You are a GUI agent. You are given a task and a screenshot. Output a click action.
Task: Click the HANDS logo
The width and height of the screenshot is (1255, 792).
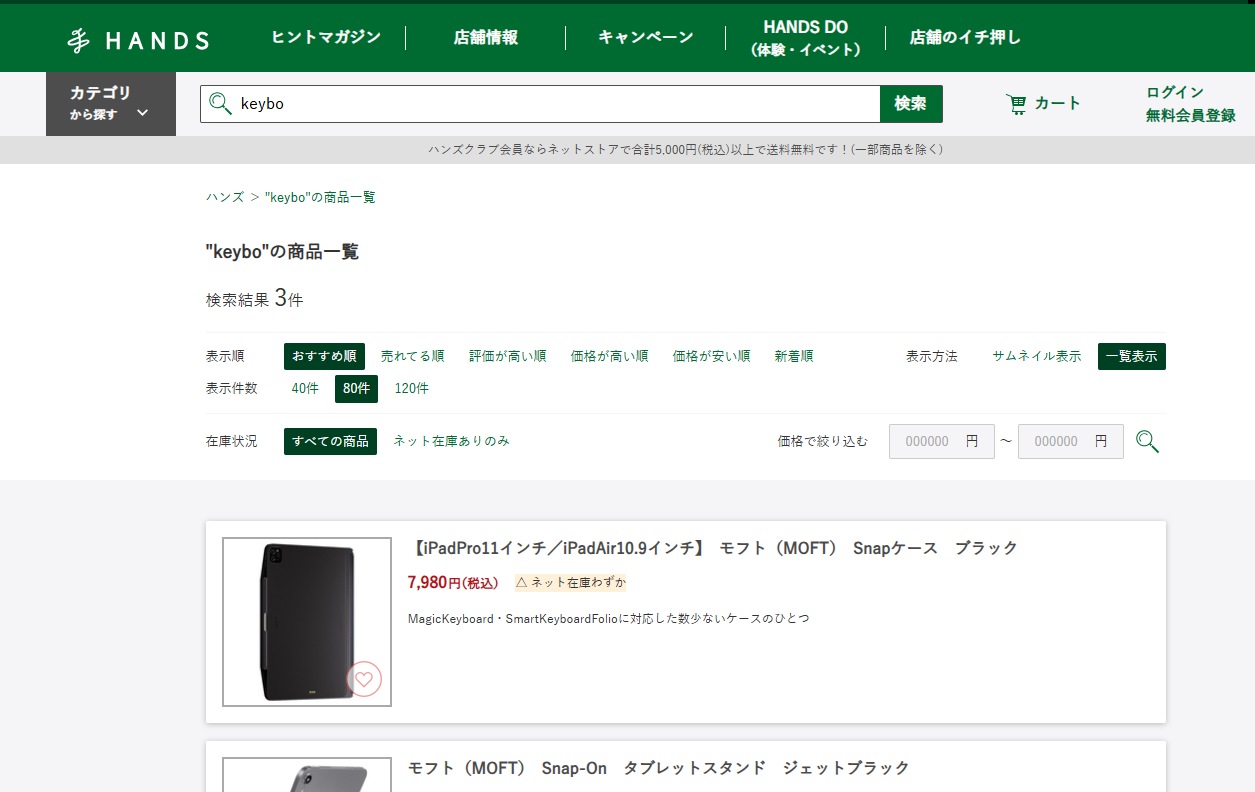tap(138, 40)
